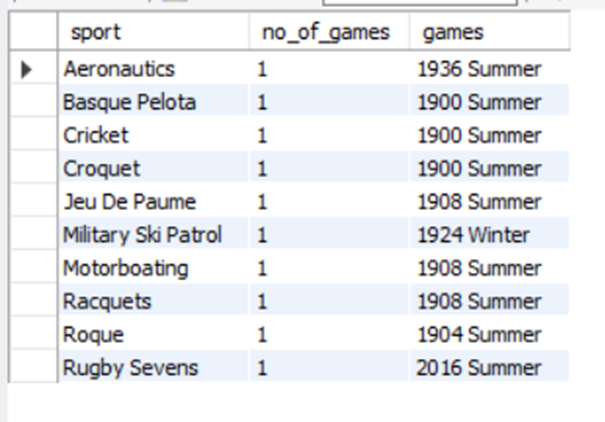605x422 pixels.
Task: Select the sport column header
Action: 153,31
